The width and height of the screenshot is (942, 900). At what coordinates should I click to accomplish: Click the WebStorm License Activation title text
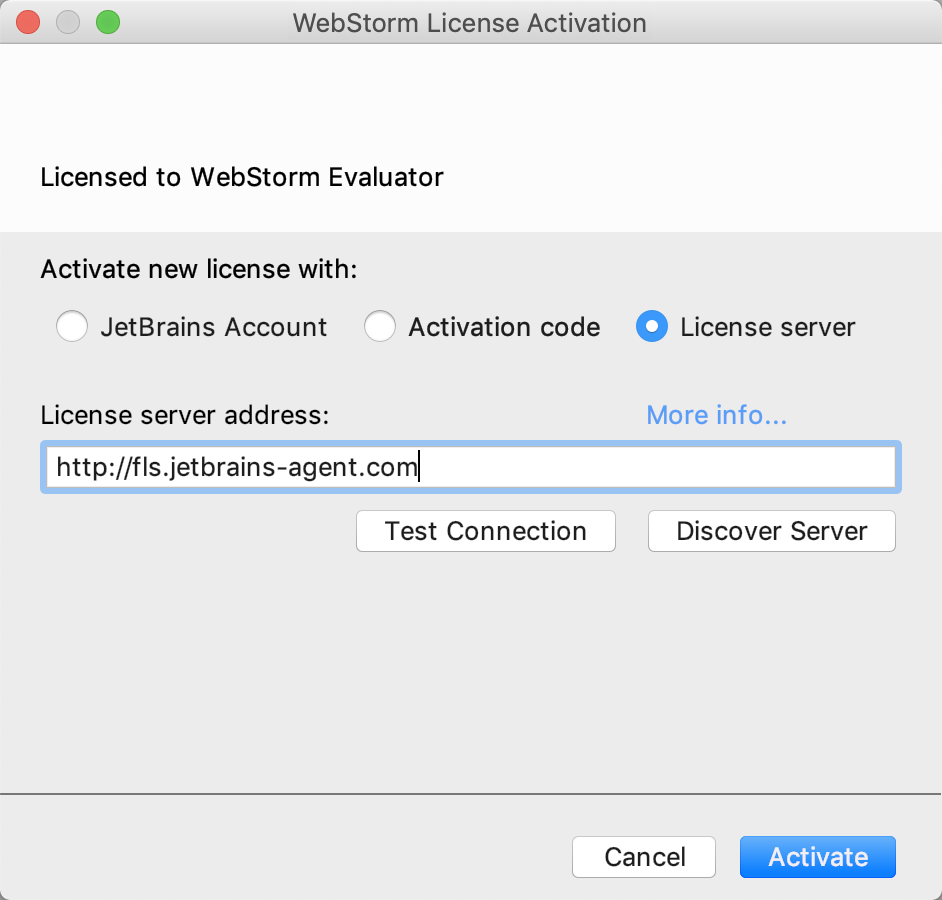(x=470, y=23)
